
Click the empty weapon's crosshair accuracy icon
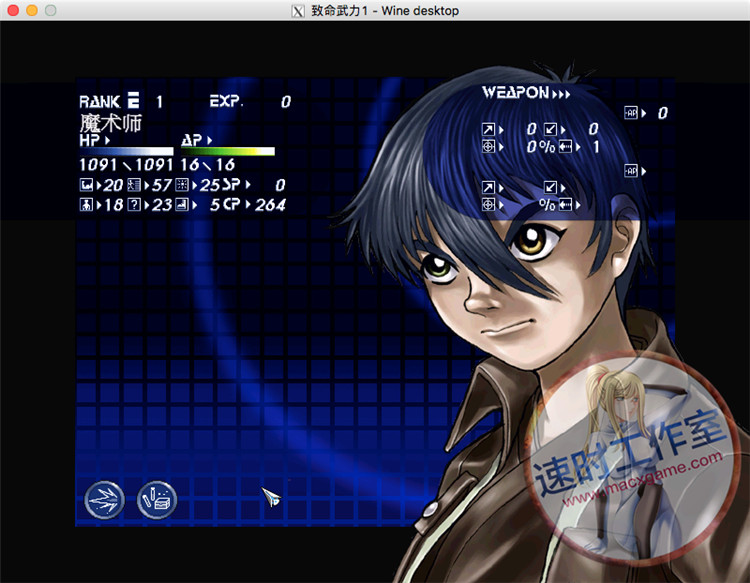coord(488,205)
